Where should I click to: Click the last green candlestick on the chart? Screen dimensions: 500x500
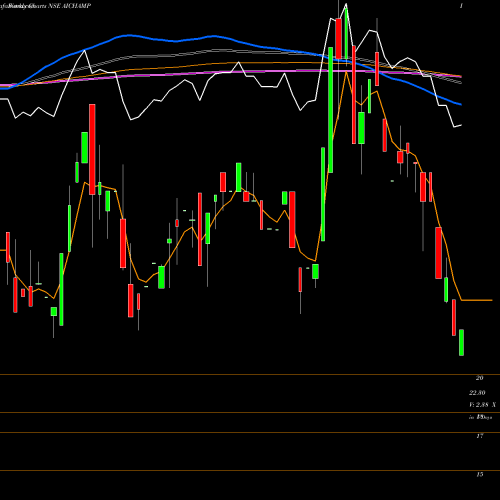[x=461, y=342]
